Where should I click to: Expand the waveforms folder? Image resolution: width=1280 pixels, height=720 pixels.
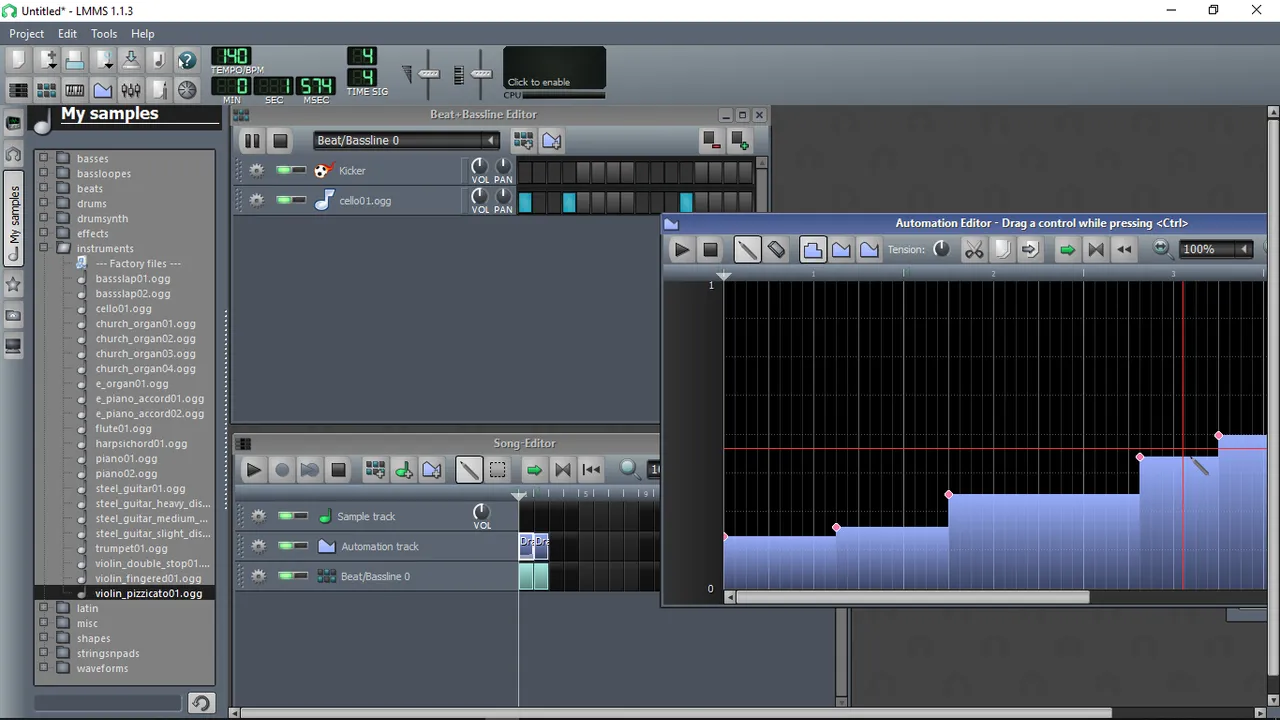(x=43, y=668)
